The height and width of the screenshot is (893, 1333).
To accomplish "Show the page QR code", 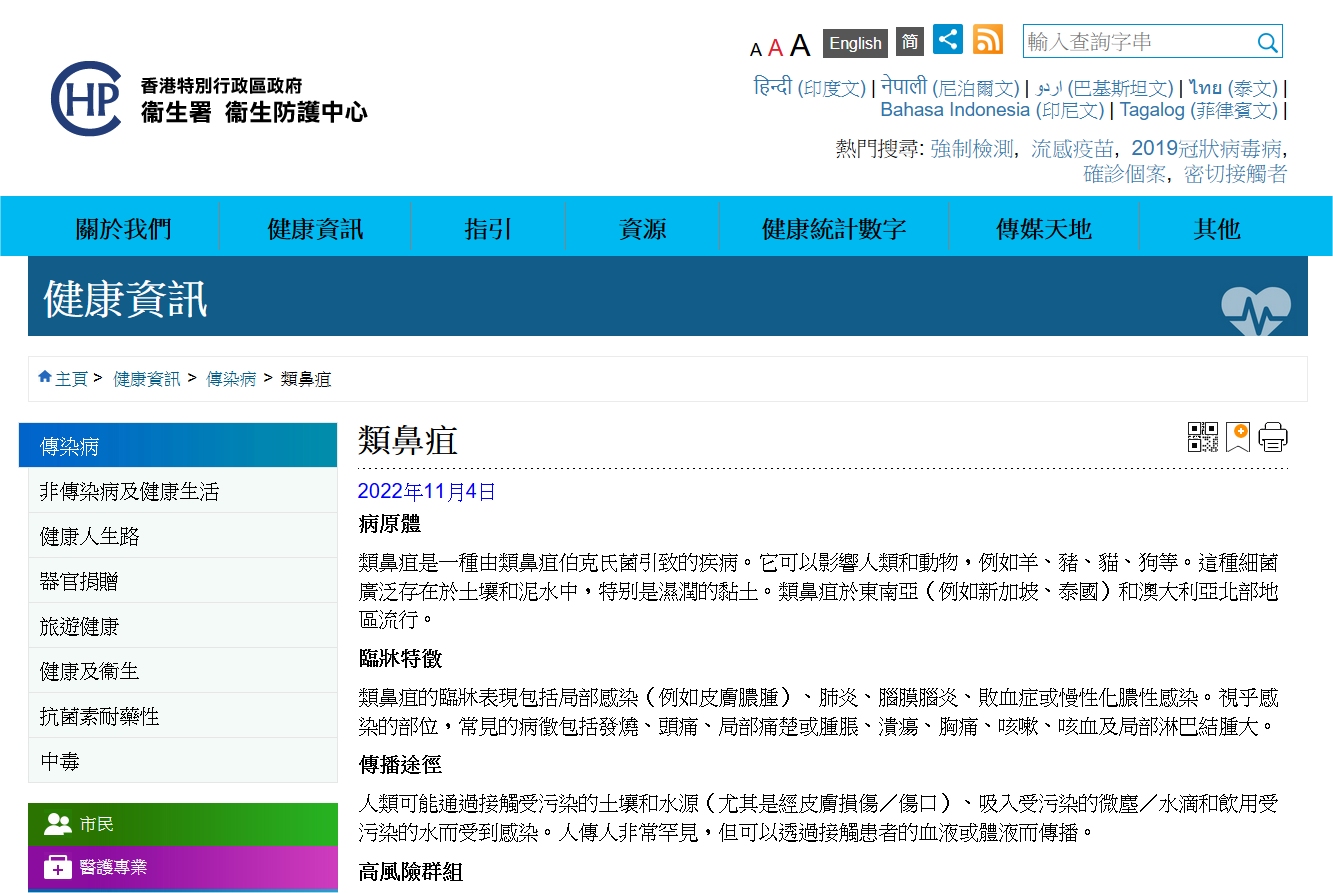I will (x=1202, y=437).
